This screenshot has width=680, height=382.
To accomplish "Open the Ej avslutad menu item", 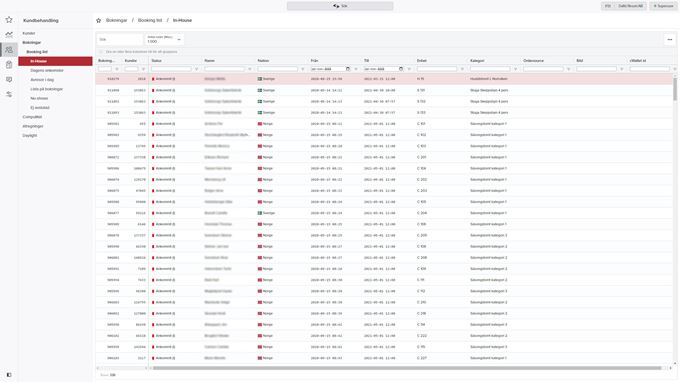I will pos(40,108).
